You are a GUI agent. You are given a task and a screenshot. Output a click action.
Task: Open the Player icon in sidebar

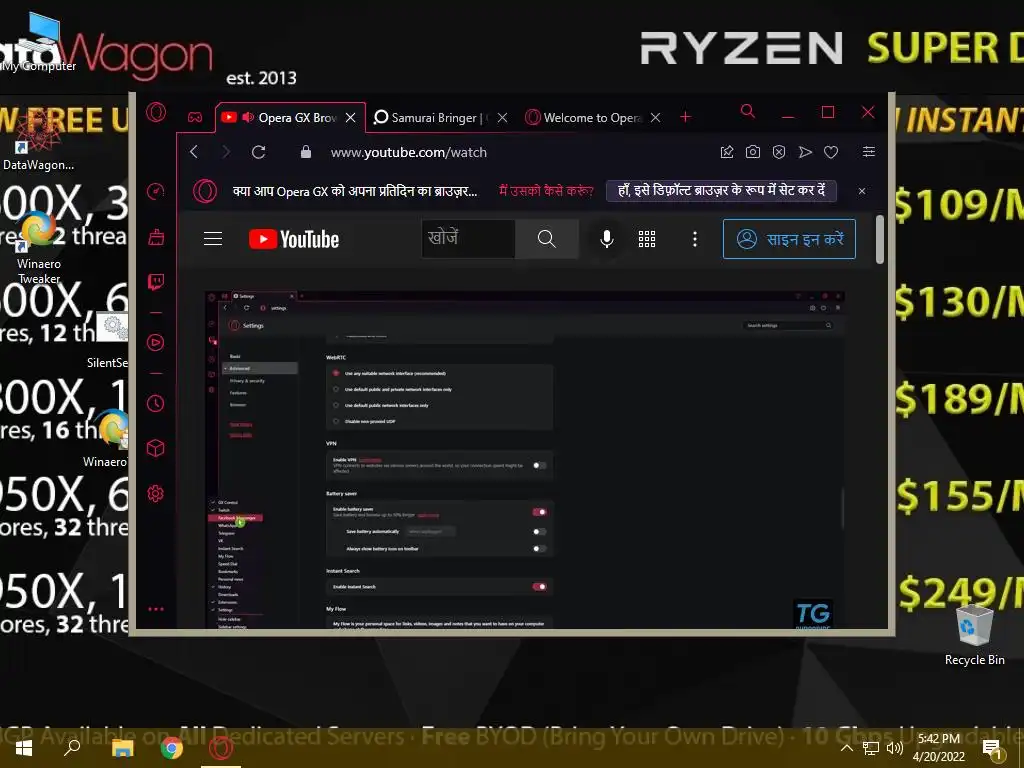click(155, 342)
